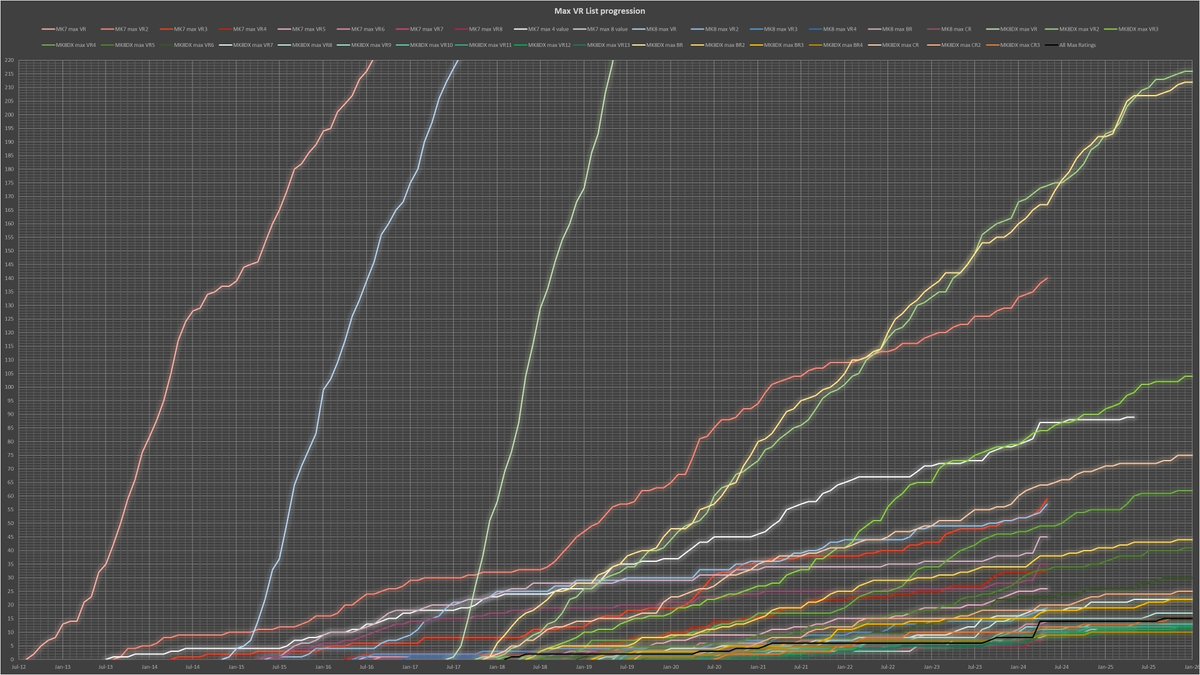The width and height of the screenshot is (1200, 675).
Task: Select the 'MK8DX max VR3' legend entry
Action: tap(1131, 29)
